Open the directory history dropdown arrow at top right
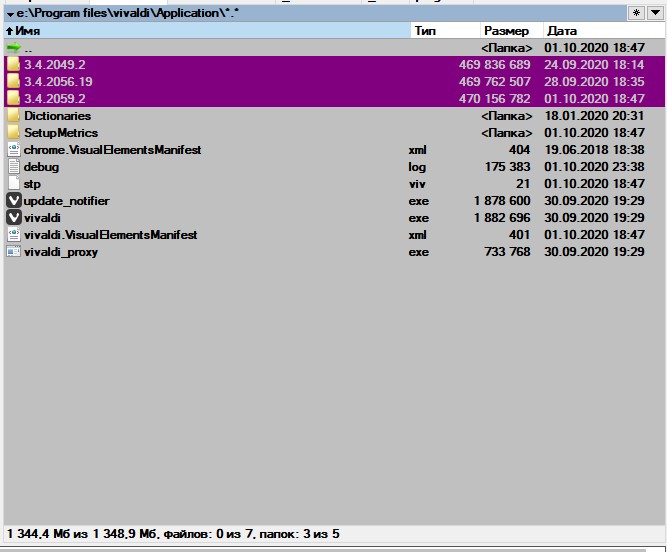 click(x=655, y=13)
